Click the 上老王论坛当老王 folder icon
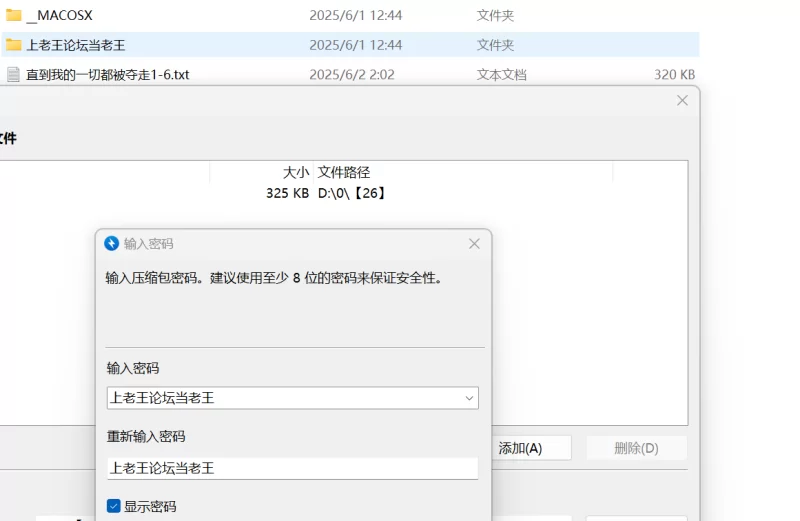Viewport: 800px width, 521px height. click(13, 45)
